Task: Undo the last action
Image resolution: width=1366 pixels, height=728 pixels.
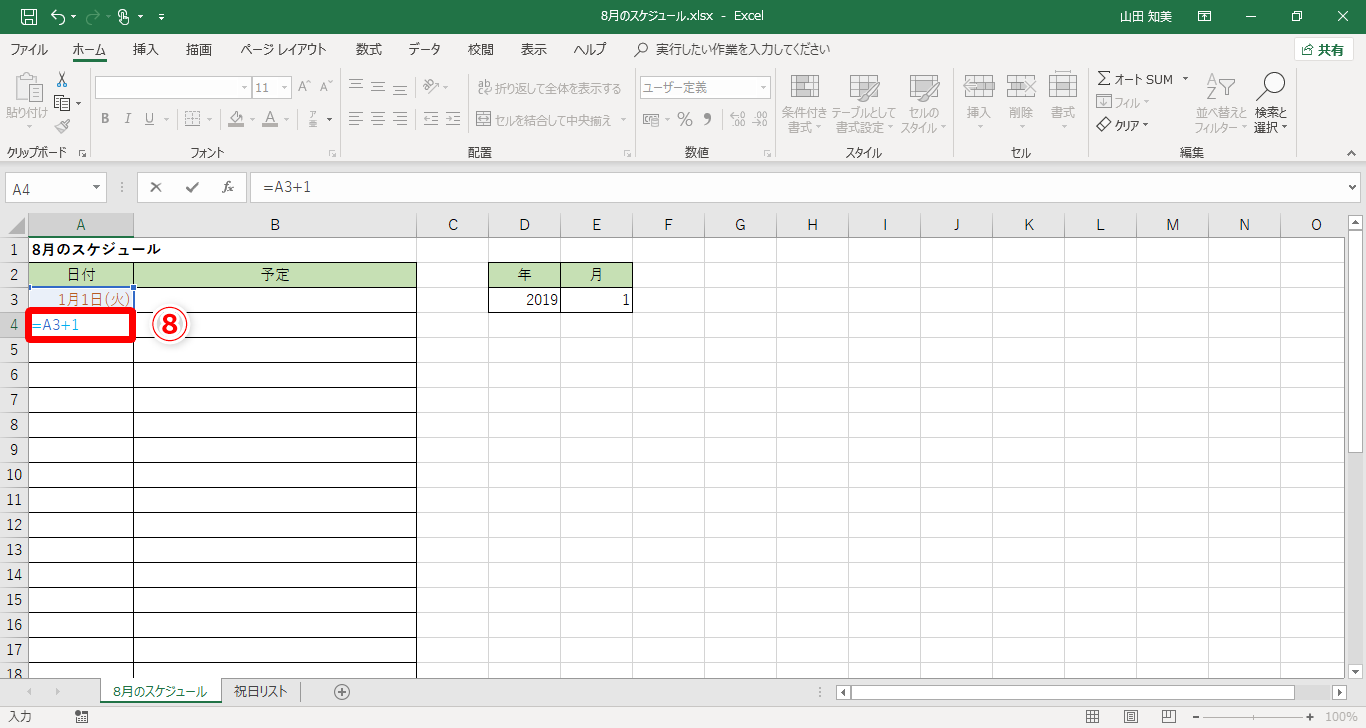Action: point(58,17)
